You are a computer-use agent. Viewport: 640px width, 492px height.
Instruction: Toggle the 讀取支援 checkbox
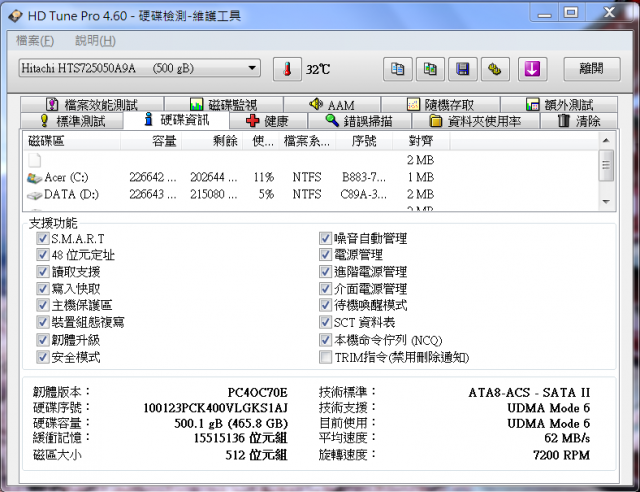click(x=42, y=272)
